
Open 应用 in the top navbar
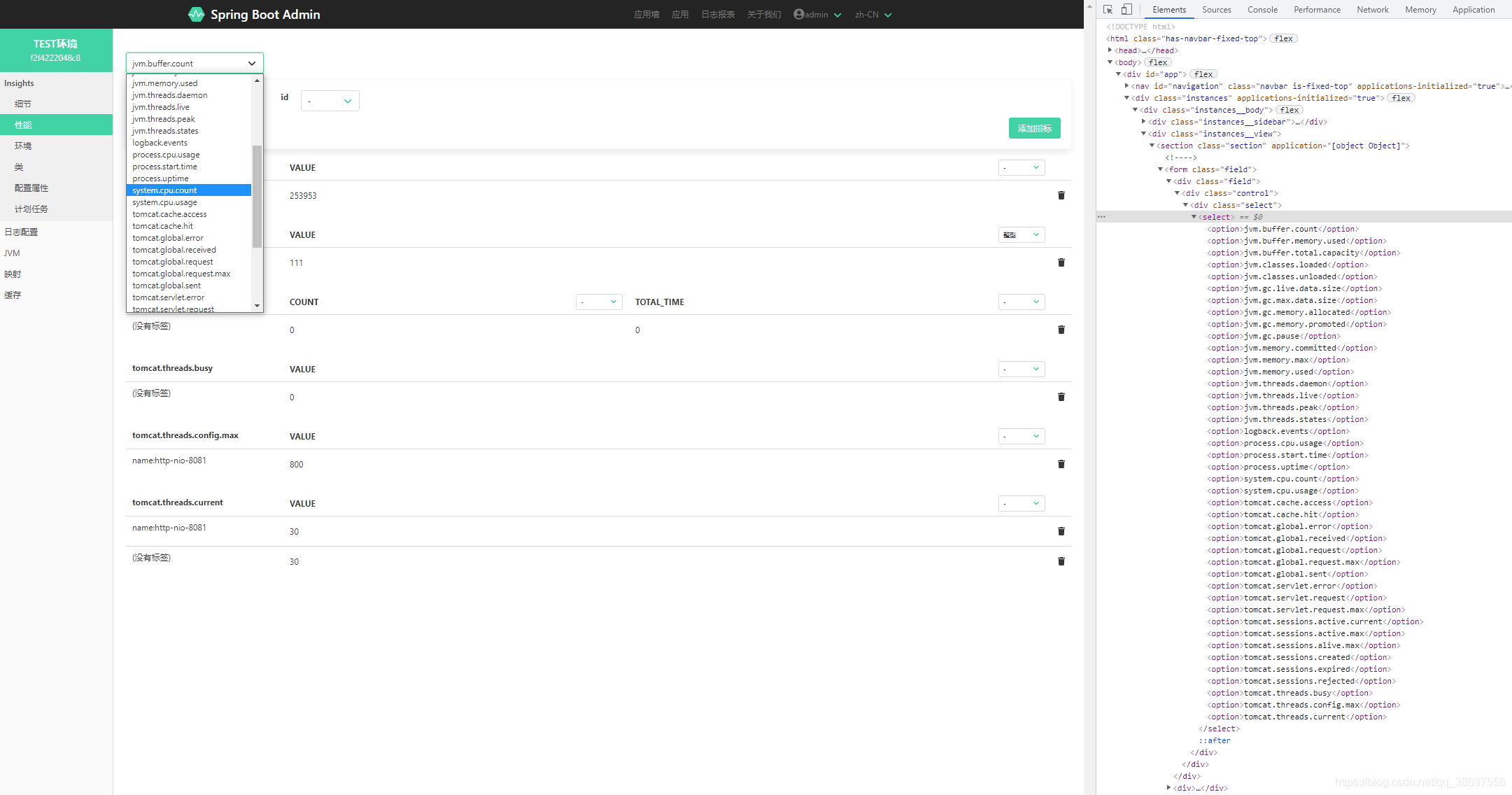click(680, 14)
